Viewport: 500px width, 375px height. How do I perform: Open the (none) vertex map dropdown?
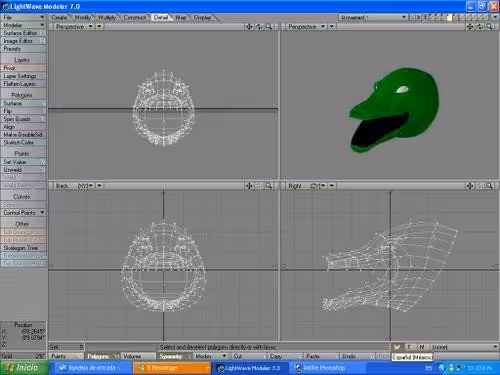(x=464, y=347)
